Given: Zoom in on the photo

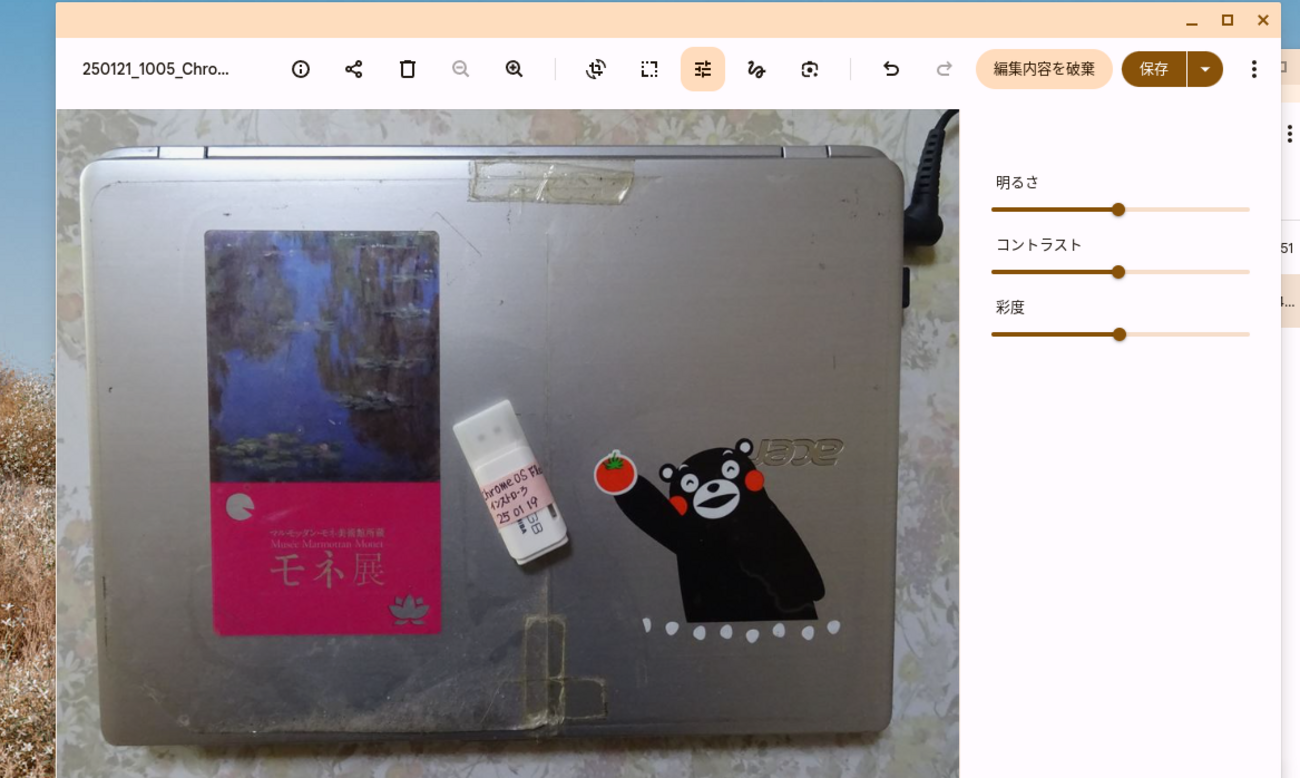Looking at the screenshot, I should click(x=514, y=69).
